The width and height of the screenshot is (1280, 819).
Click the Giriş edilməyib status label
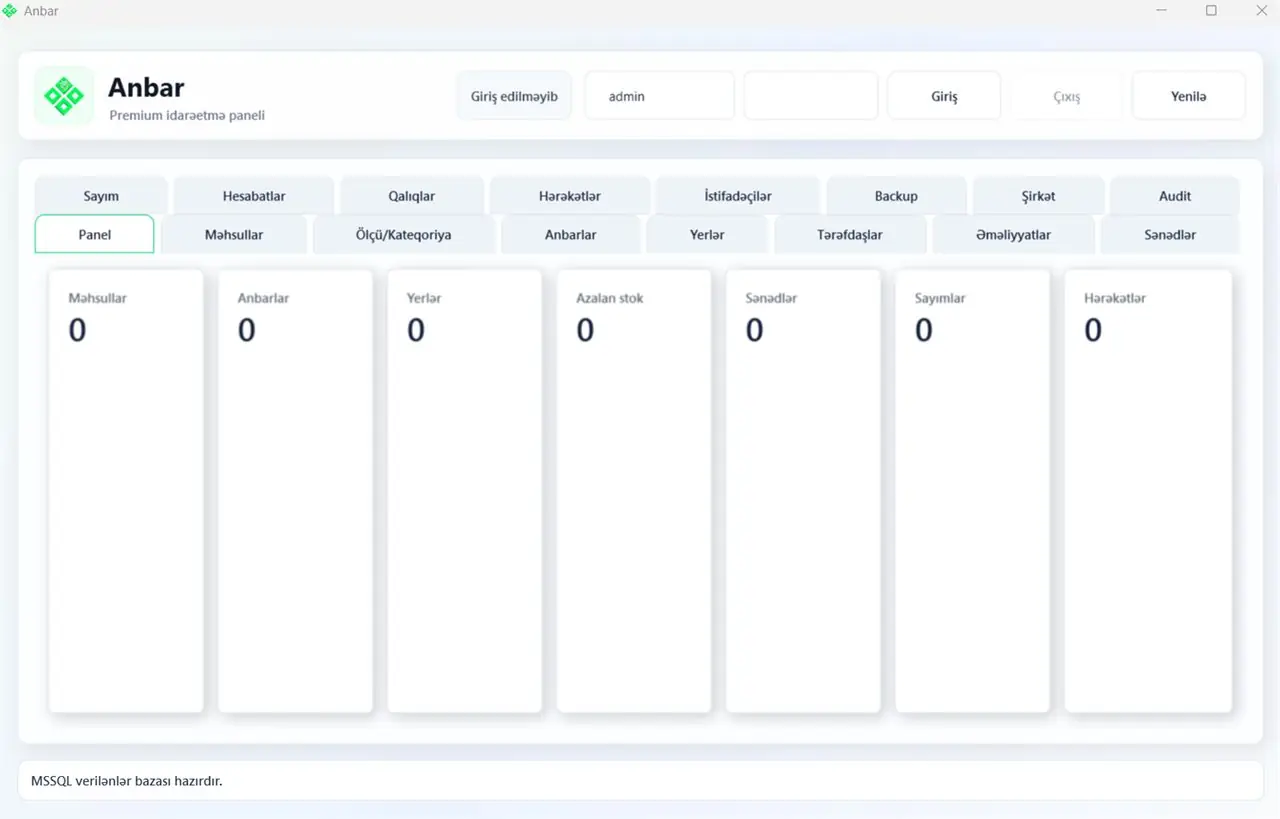[x=514, y=96]
